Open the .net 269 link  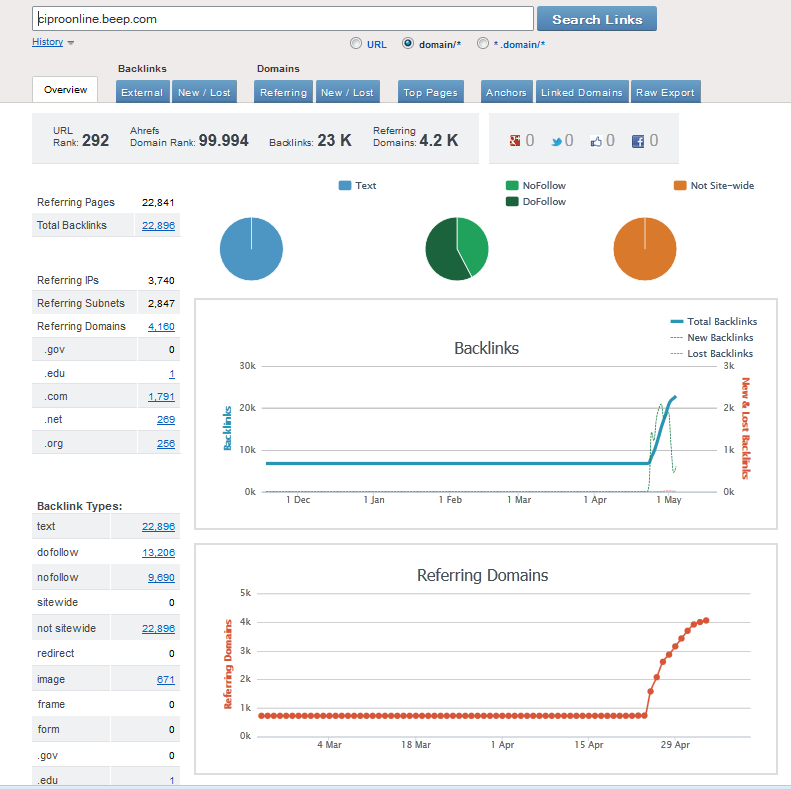pyautogui.click(x=166, y=420)
